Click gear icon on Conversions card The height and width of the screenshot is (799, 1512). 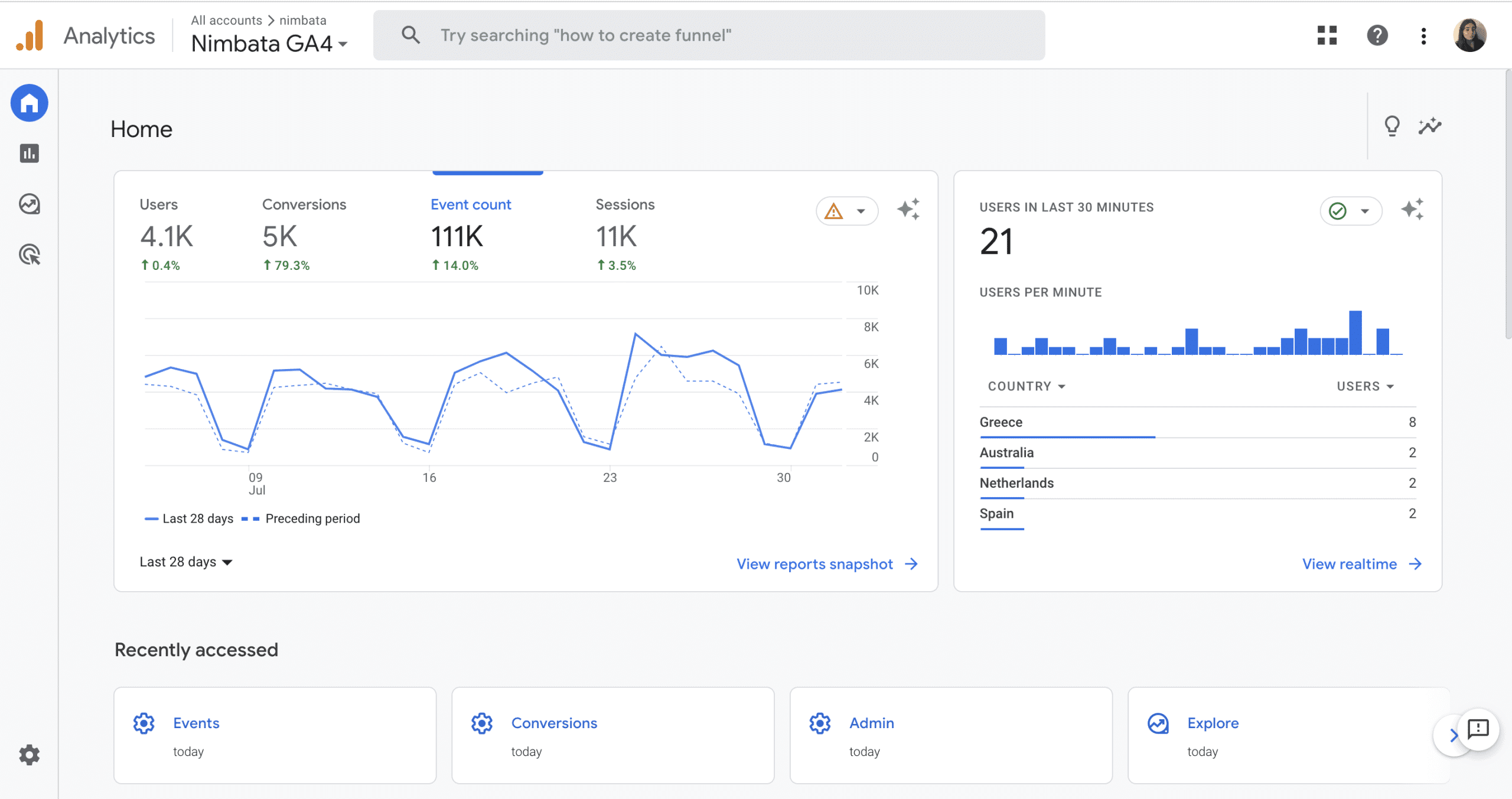coord(482,723)
